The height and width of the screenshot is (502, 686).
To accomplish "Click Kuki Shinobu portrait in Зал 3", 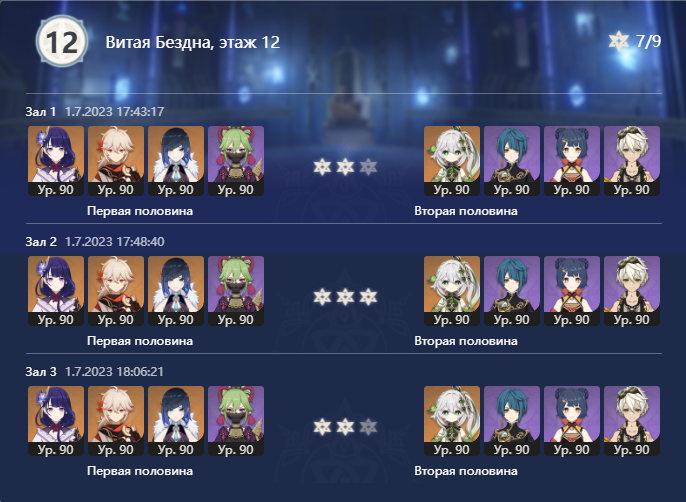I will click(236, 421).
